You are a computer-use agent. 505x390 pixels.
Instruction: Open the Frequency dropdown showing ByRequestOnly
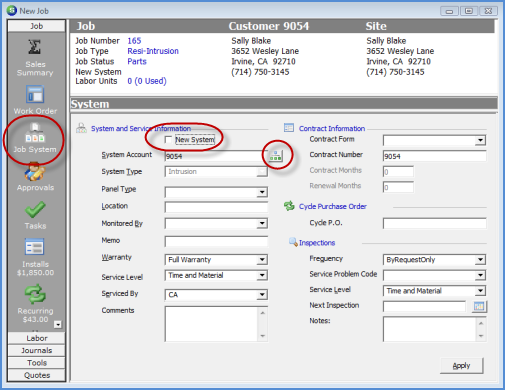pos(480,260)
